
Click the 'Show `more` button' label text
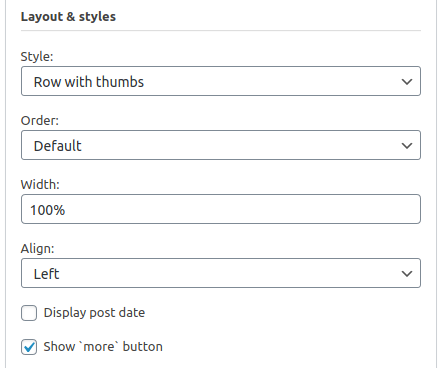tap(103, 347)
